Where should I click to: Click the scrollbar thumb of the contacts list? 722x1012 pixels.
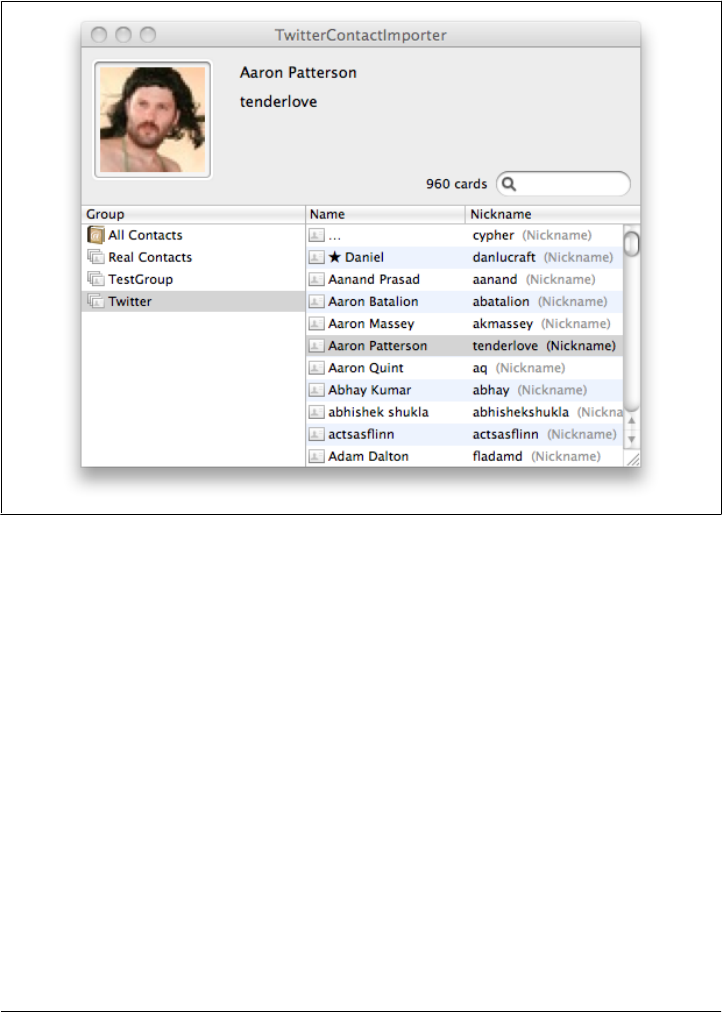(632, 243)
